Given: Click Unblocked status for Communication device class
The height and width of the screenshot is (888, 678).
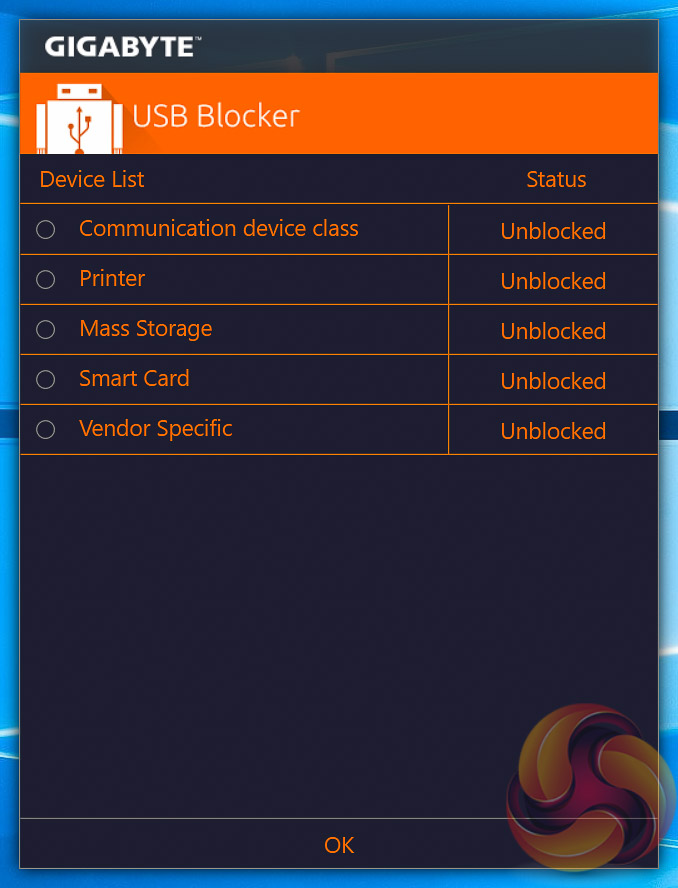Looking at the screenshot, I should [553, 231].
